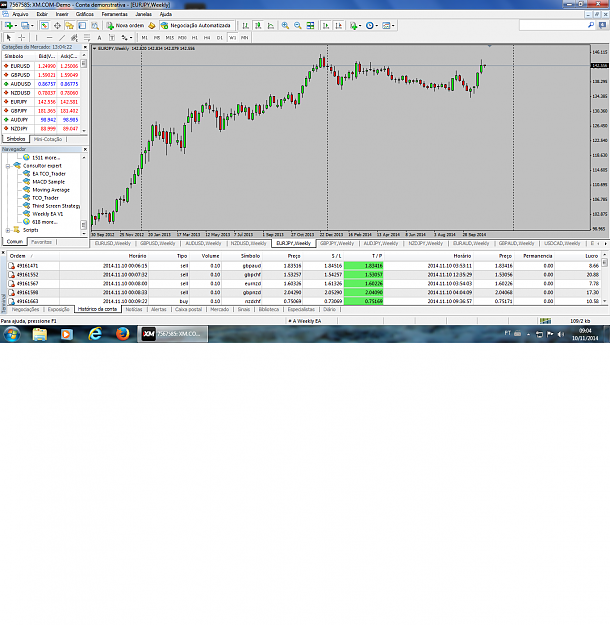Close the Navegador panel
This screenshot has height=625, width=610.
point(85,149)
